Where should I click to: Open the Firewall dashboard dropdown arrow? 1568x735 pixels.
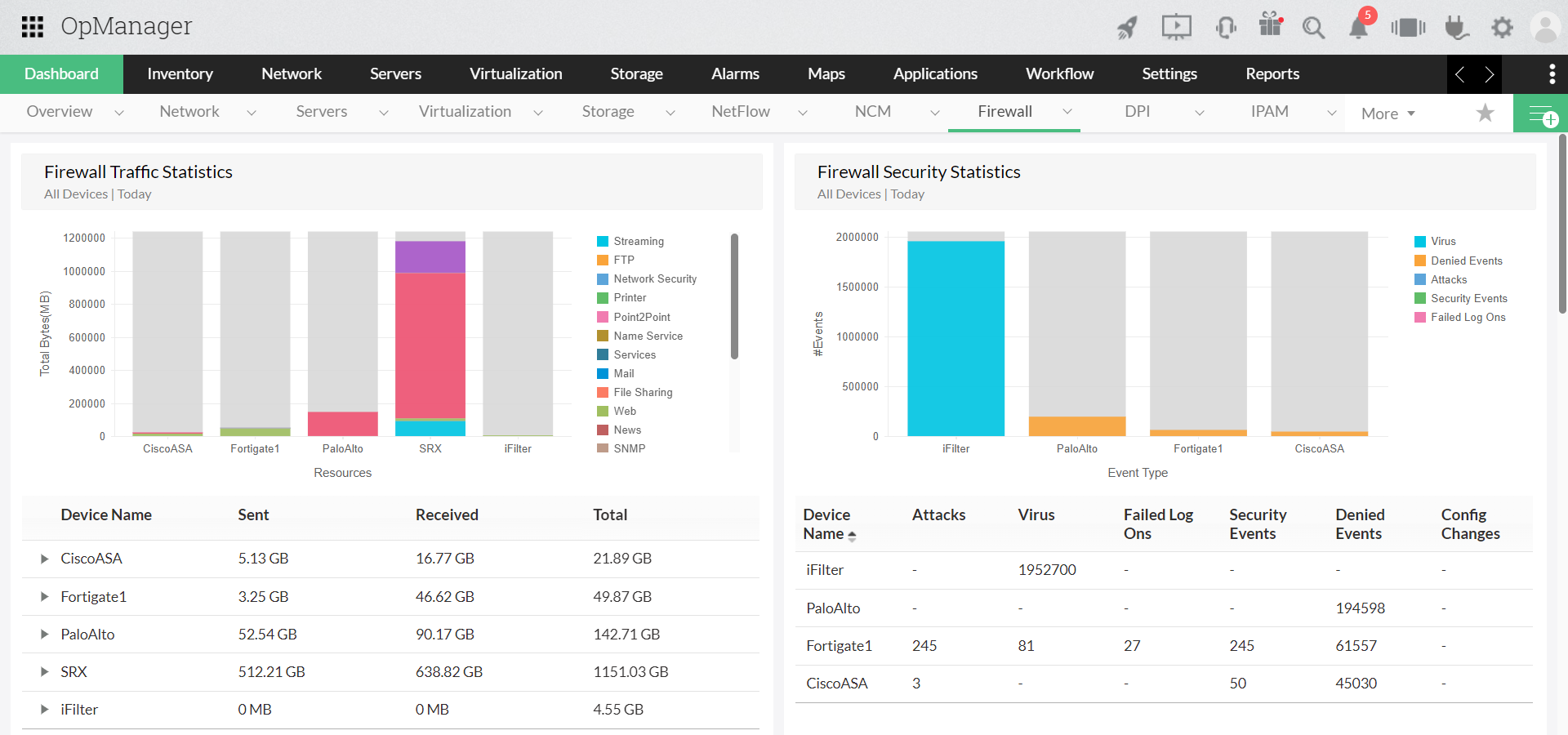1067,112
